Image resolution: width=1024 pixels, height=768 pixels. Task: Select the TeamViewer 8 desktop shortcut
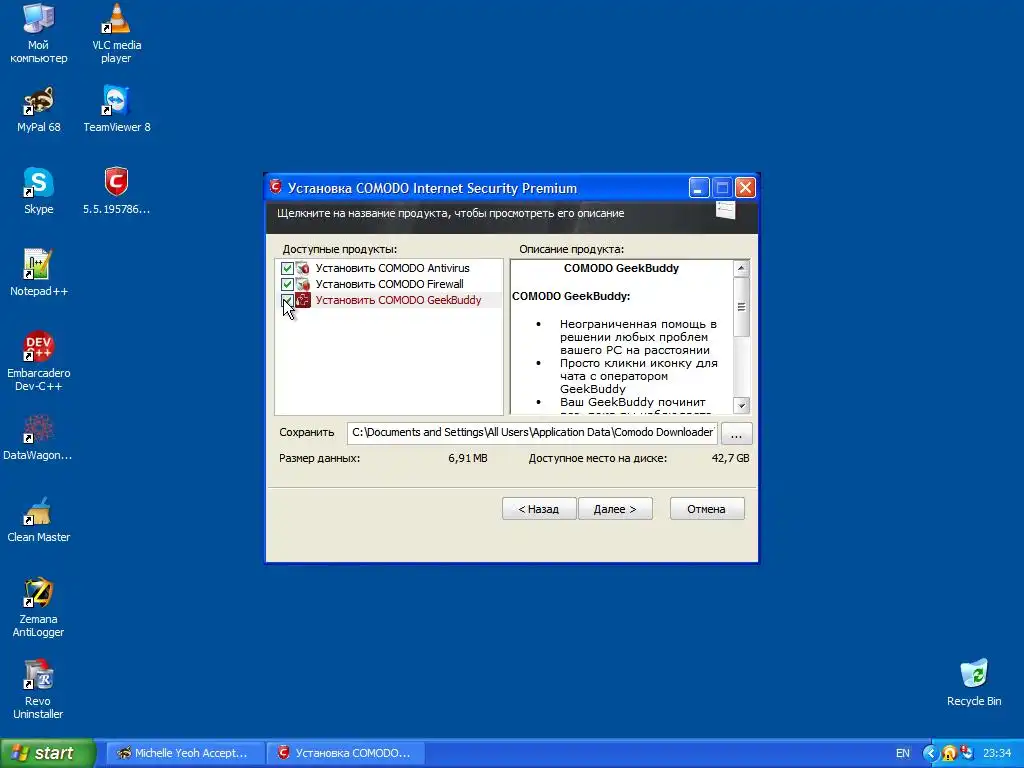click(116, 108)
